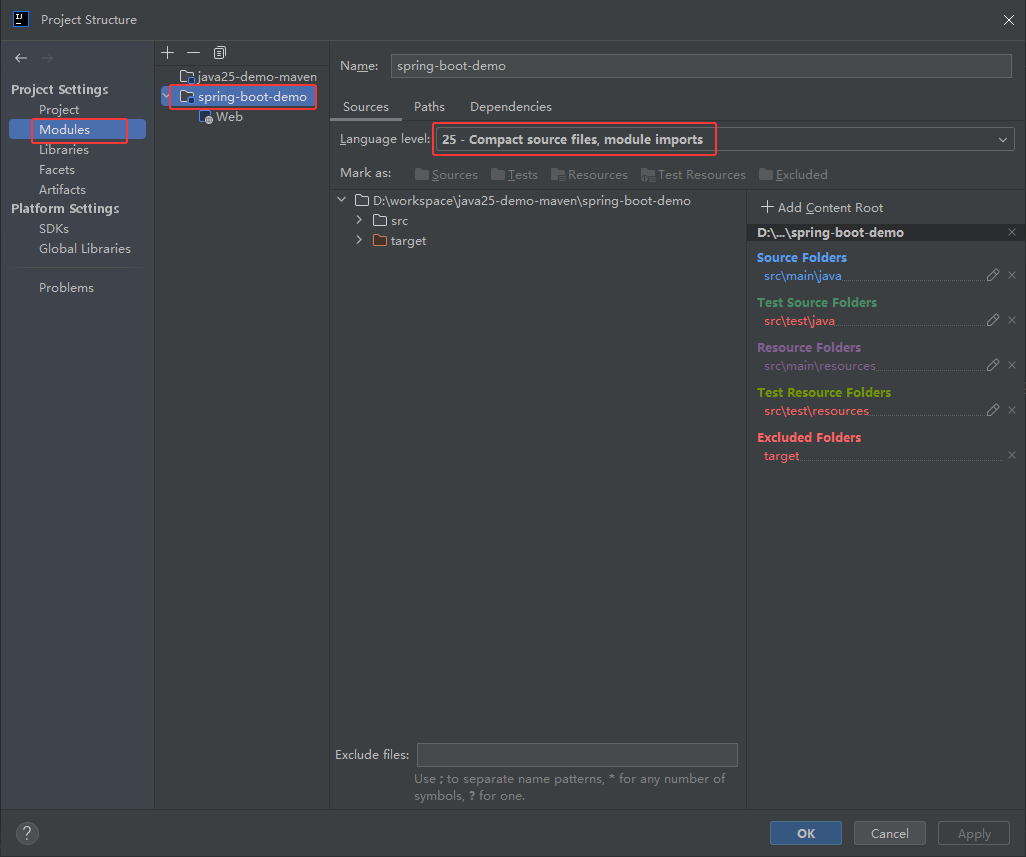Click the Help question mark icon

(26, 833)
